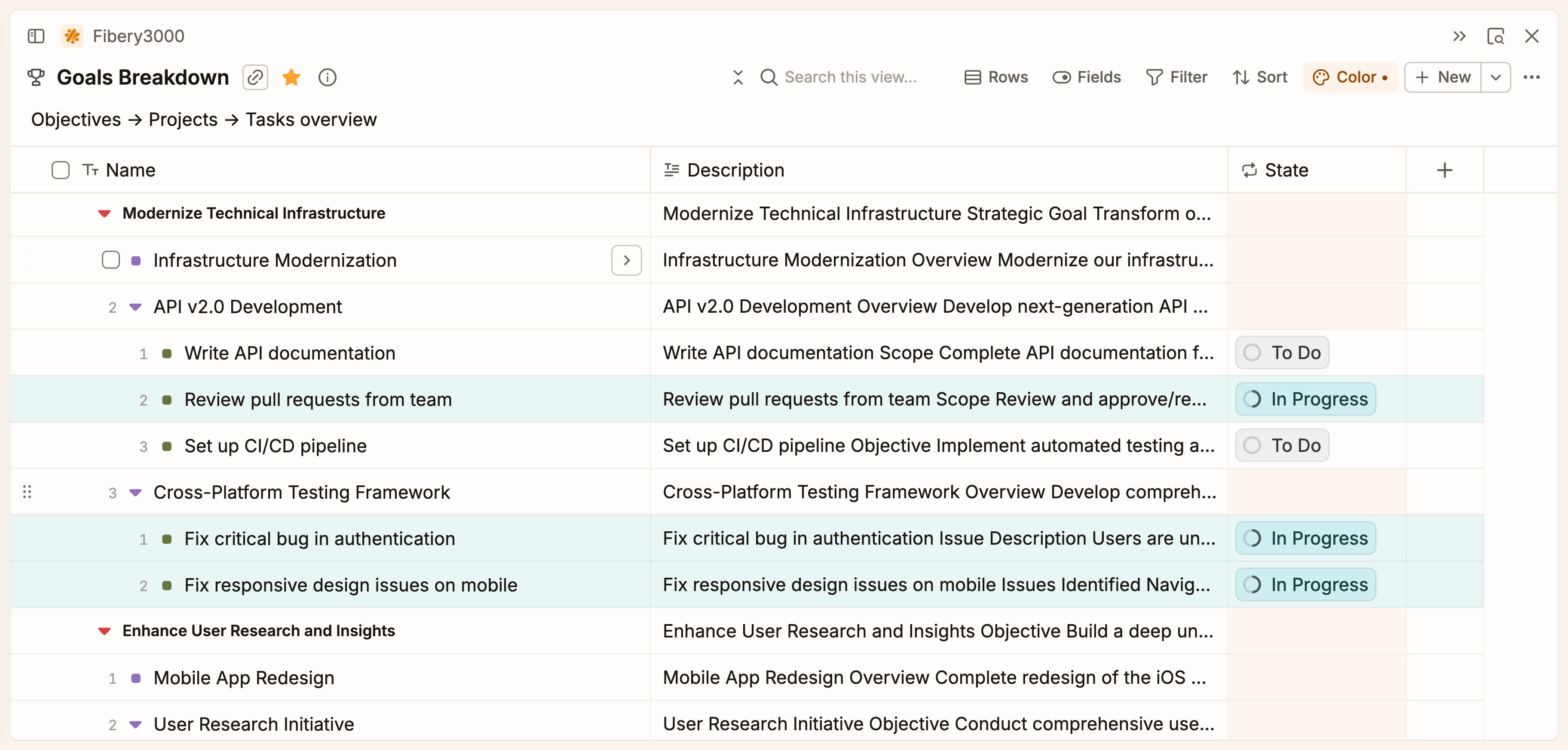Screen dimensions: 1568x750
Task: Collapse the Modernize Technical Infrastructure group
Action: 105,213
